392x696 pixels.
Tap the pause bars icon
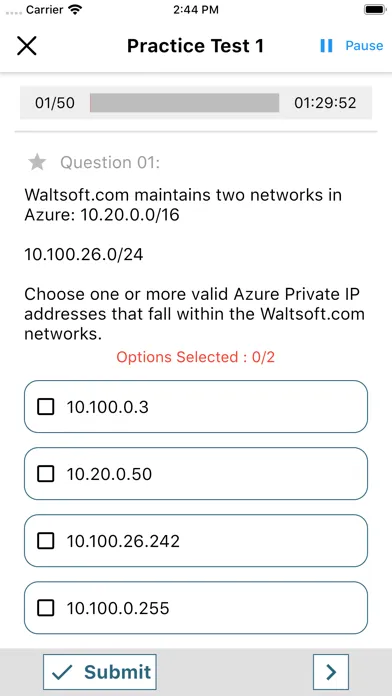coord(326,46)
